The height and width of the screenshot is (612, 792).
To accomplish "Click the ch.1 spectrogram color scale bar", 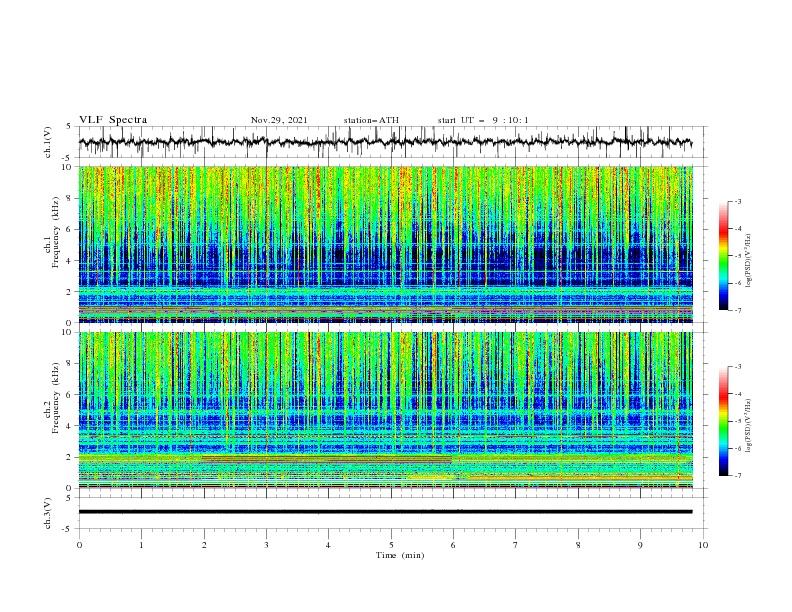I will pyautogui.click(x=723, y=256).
